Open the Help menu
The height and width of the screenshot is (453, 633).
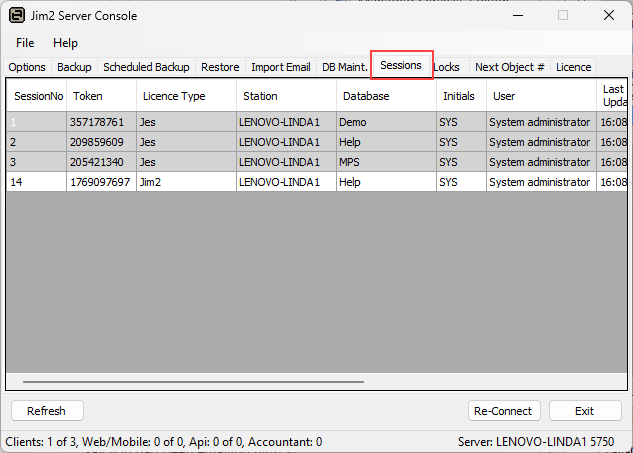(65, 43)
